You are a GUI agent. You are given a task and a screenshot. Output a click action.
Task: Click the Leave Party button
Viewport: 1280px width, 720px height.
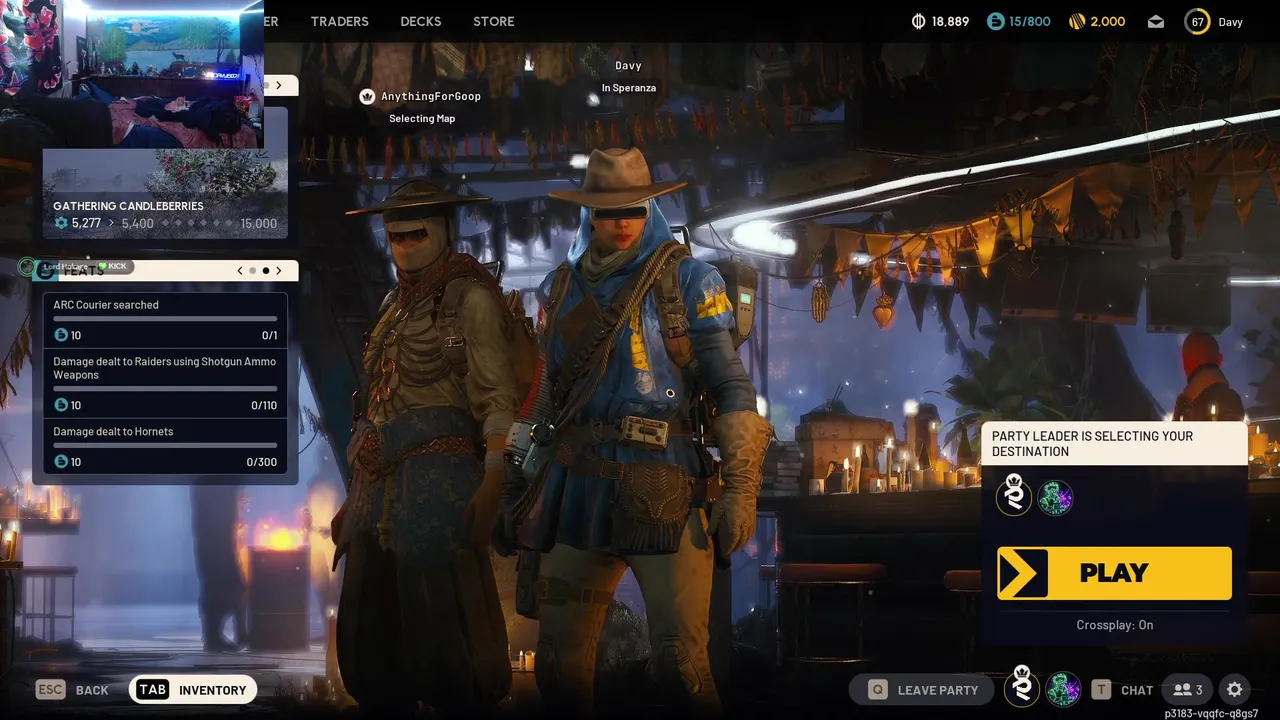[x=923, y=689]
